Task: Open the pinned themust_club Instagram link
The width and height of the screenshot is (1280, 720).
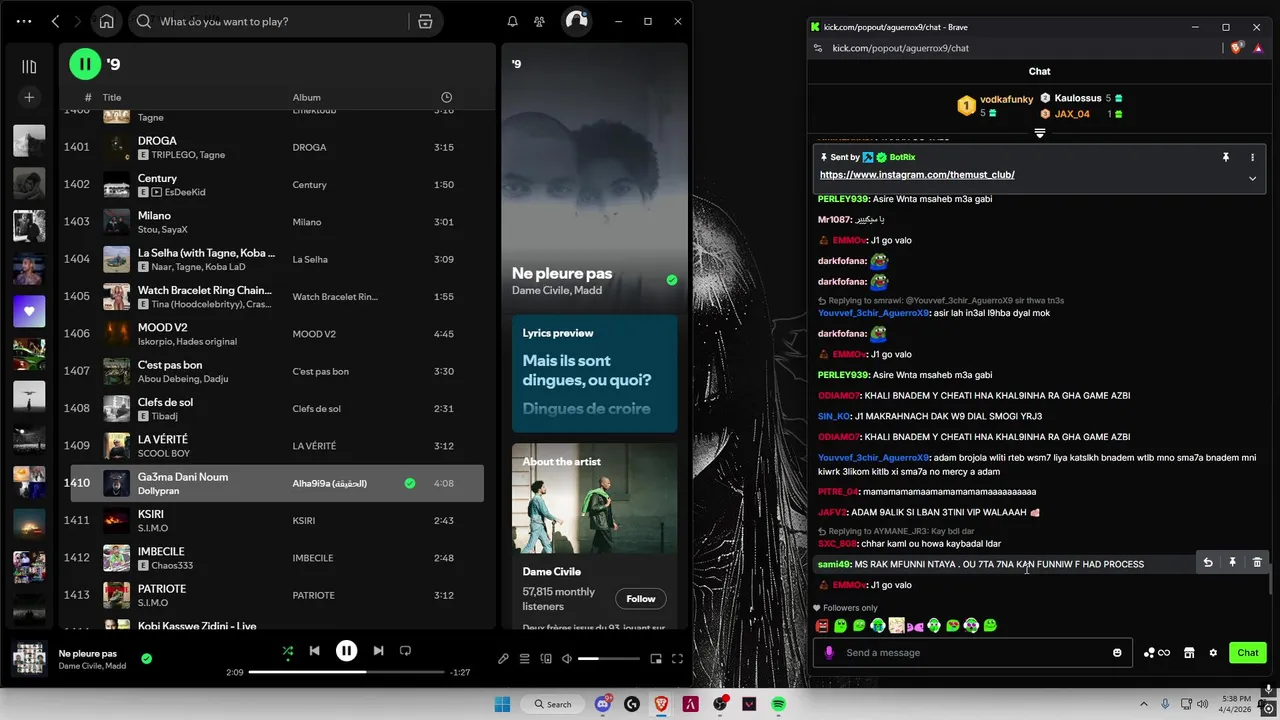Action: (917, 175)
